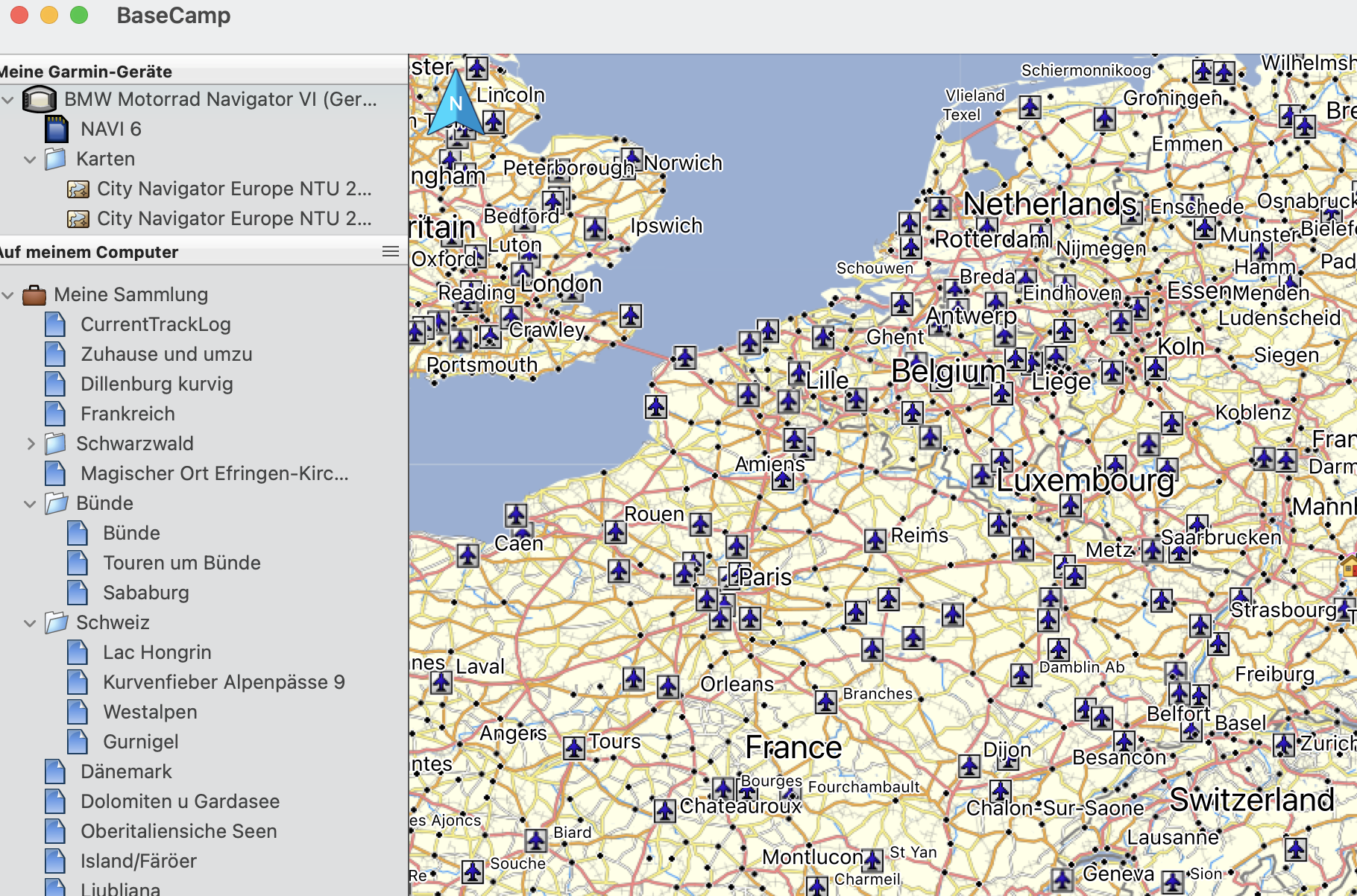
Task: Click the Schweiz folder icon
Action: click(x=56, y=622)
